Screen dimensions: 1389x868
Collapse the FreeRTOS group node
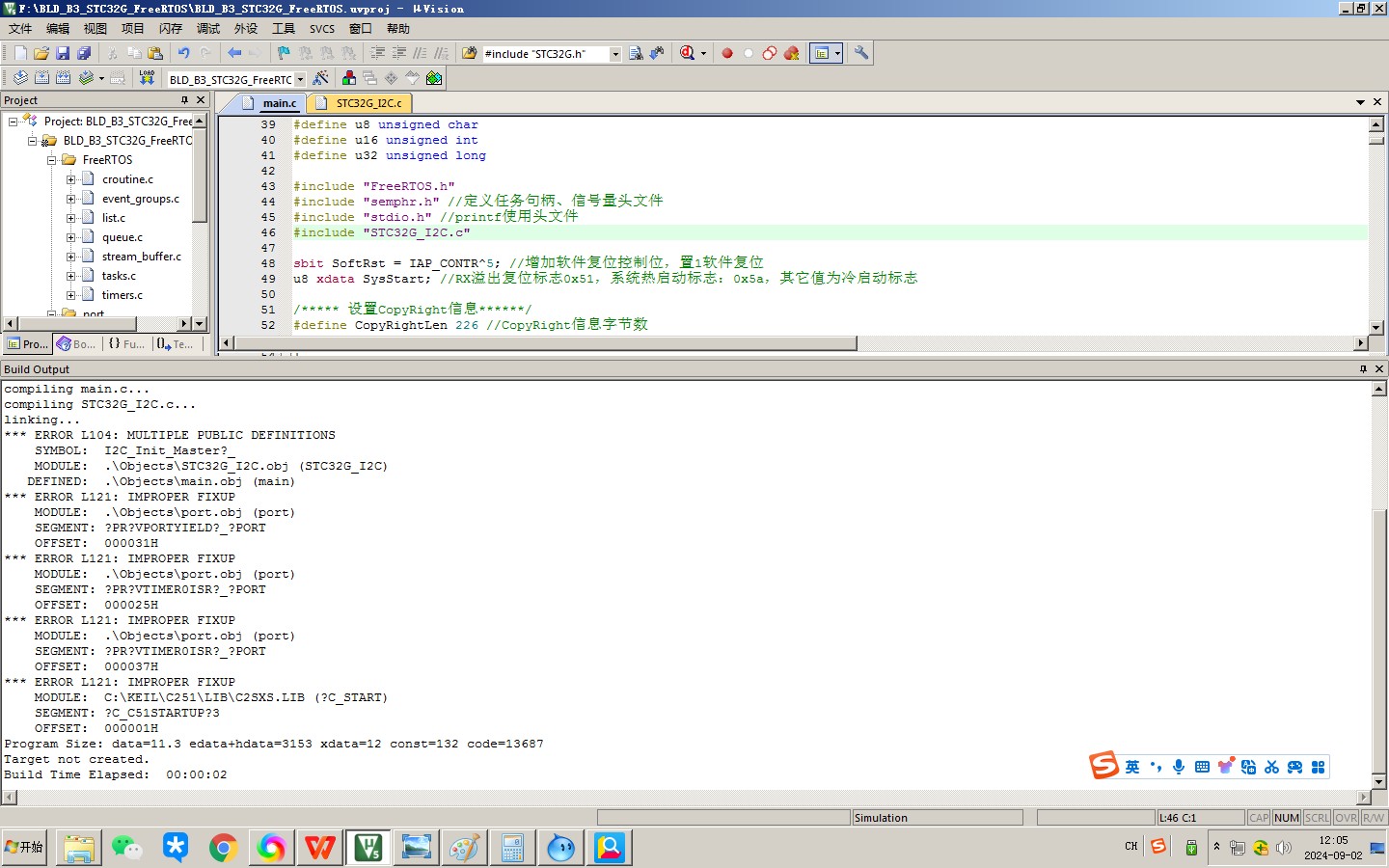[x=51, y=160]
